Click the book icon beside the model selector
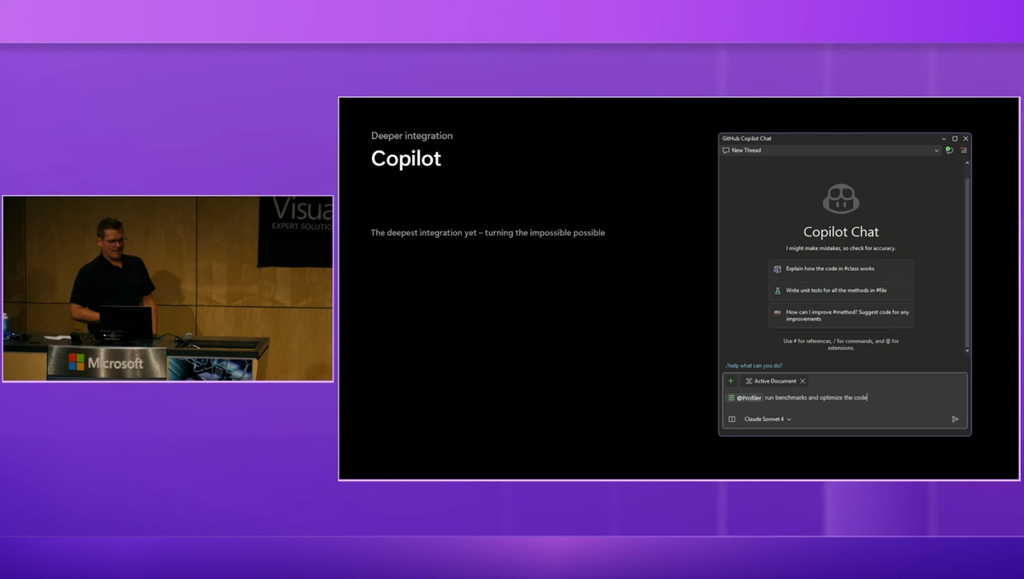Image resolution: width=1024 pixels, height=579 pixels. [x=732, y=419]
